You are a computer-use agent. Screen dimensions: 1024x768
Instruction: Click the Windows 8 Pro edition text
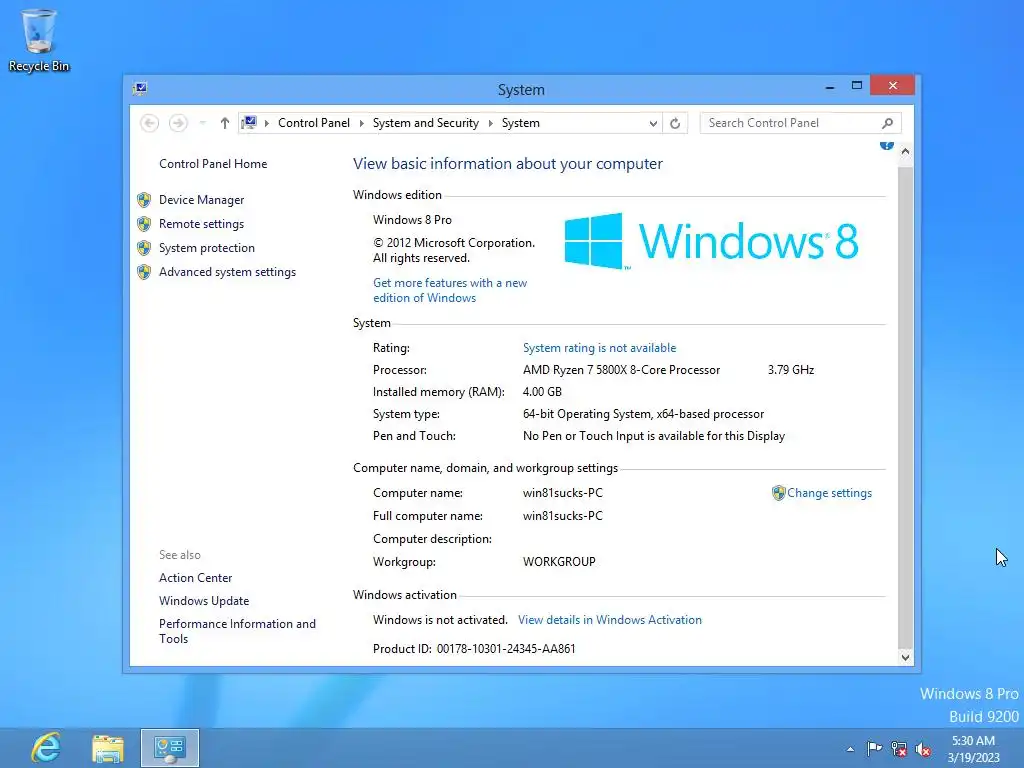412,220
